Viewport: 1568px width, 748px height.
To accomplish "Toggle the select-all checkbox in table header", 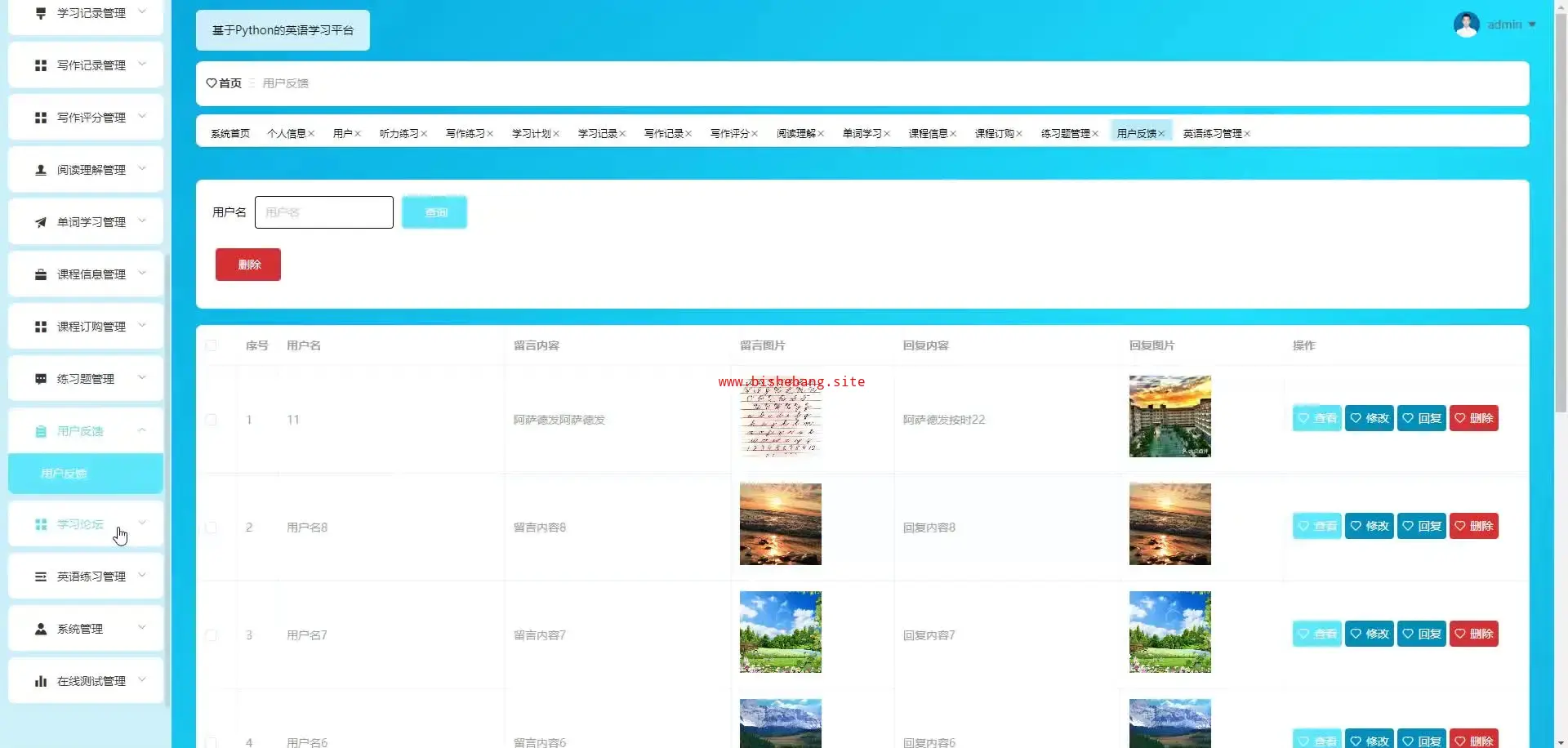I will click(x=212, y=345).
